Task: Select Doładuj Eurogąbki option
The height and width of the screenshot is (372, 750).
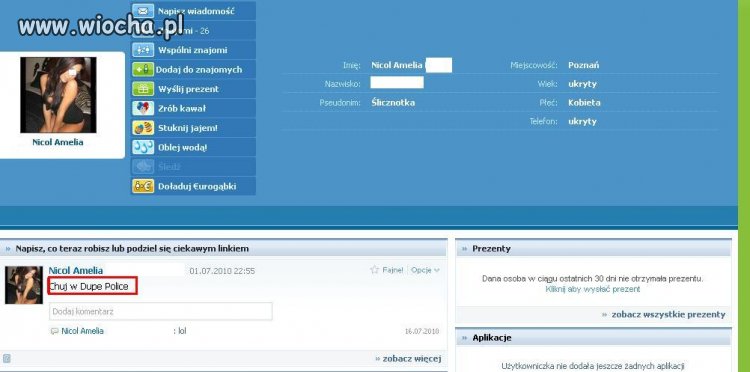Action: pyautogui.click(x=197, y=186)
